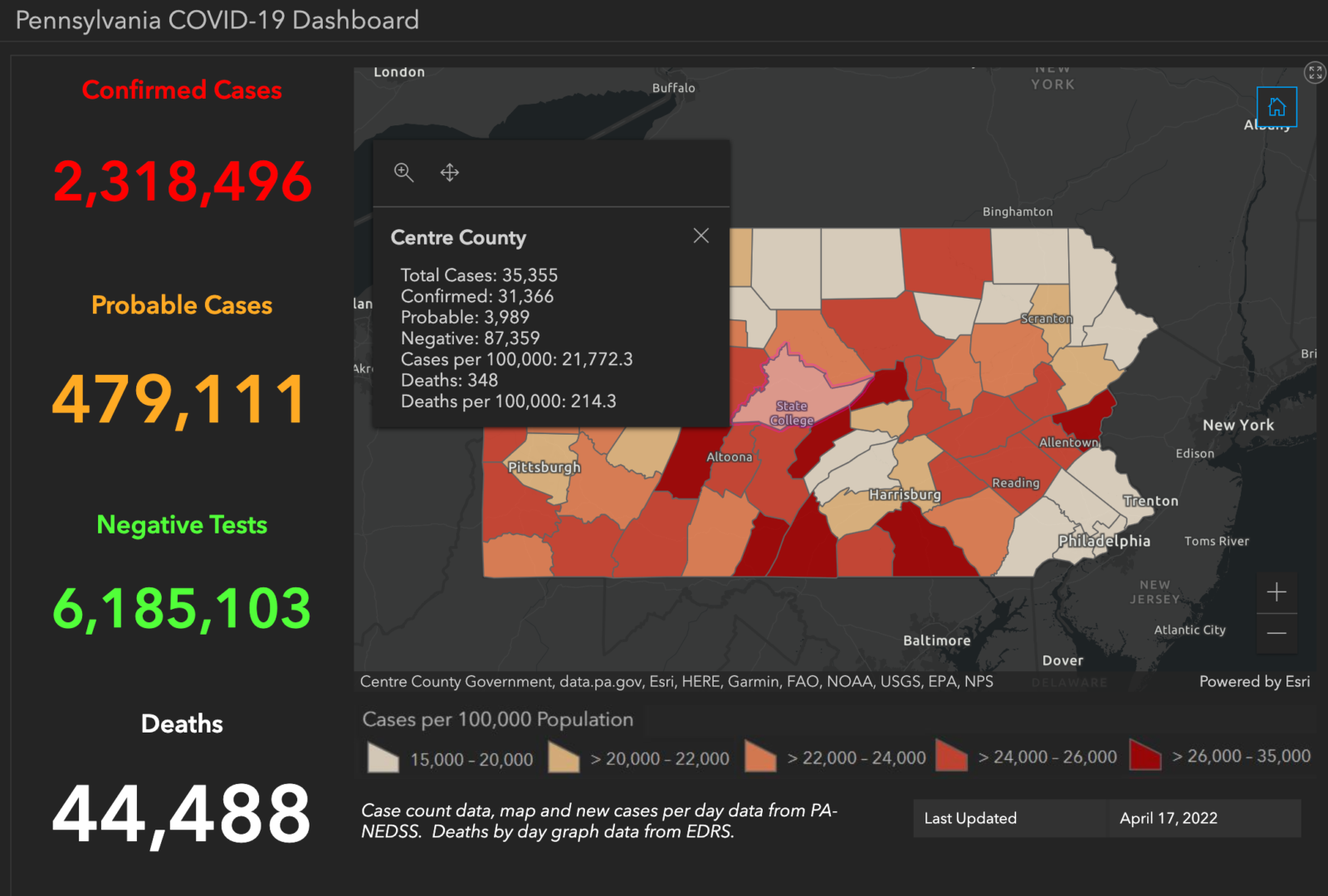Expand the map to fullscreen

pos(1314,73)
